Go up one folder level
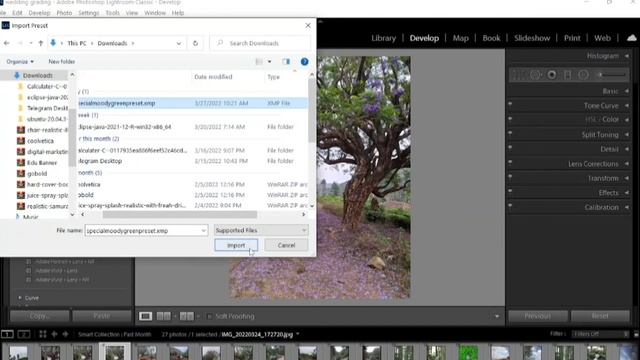The height and width of the screenshot is (360, 640). pos(40,43)
